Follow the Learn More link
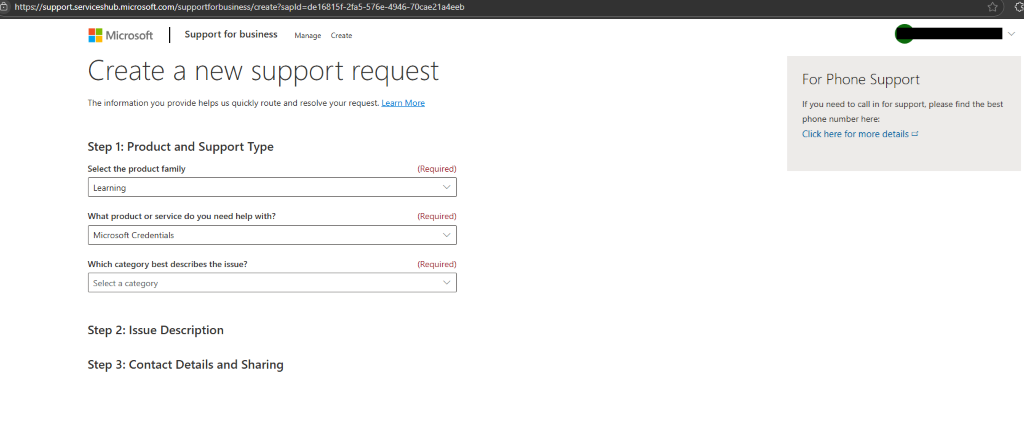This screenshot has height=434, width=1024. 403,103
